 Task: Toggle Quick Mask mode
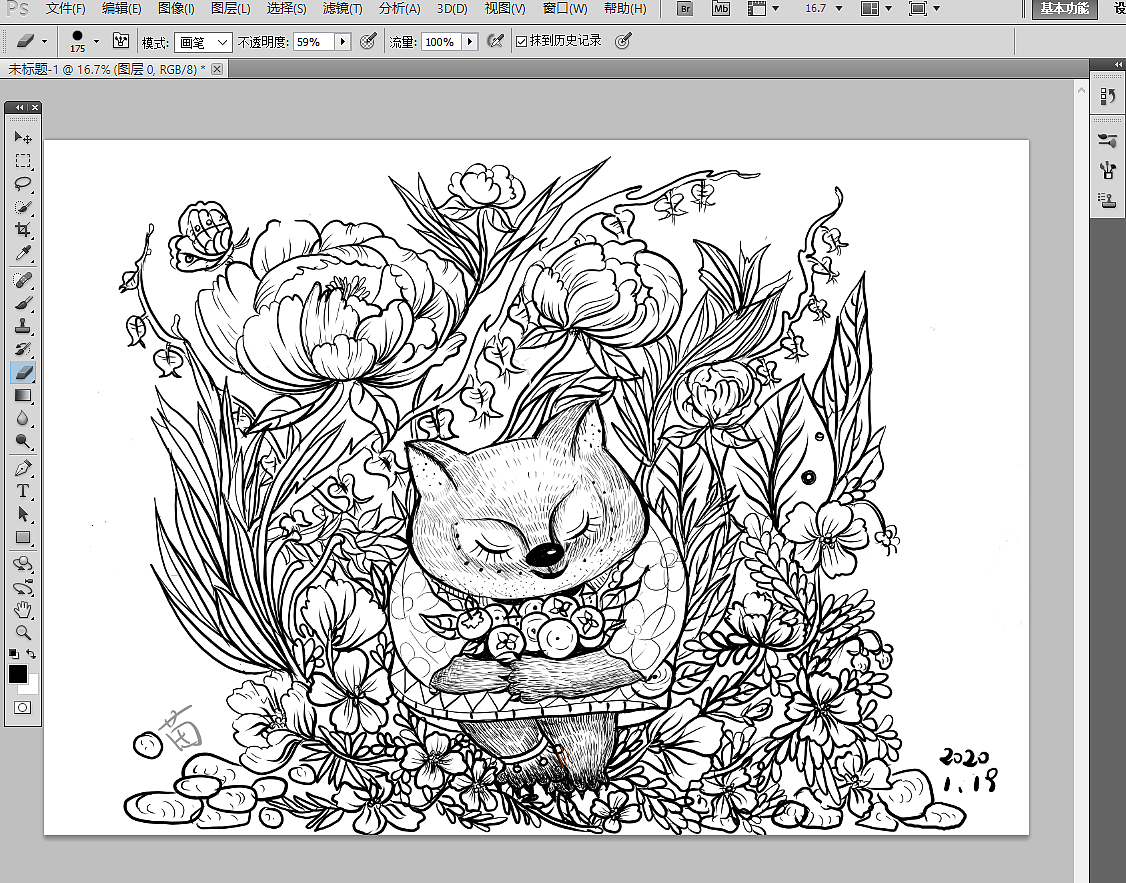[22, 708]
